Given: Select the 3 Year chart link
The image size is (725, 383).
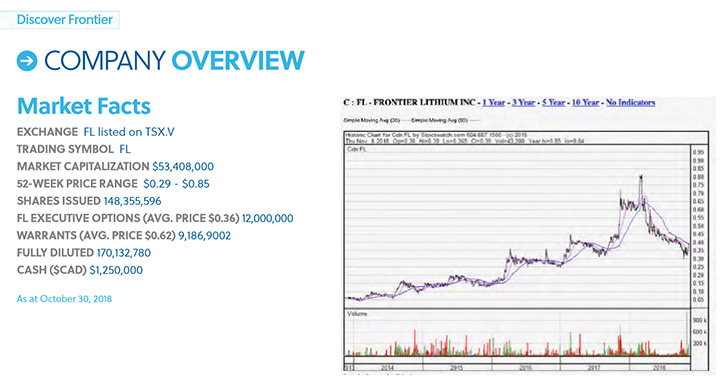Looking at the screenshot, I should pos(523,102).
